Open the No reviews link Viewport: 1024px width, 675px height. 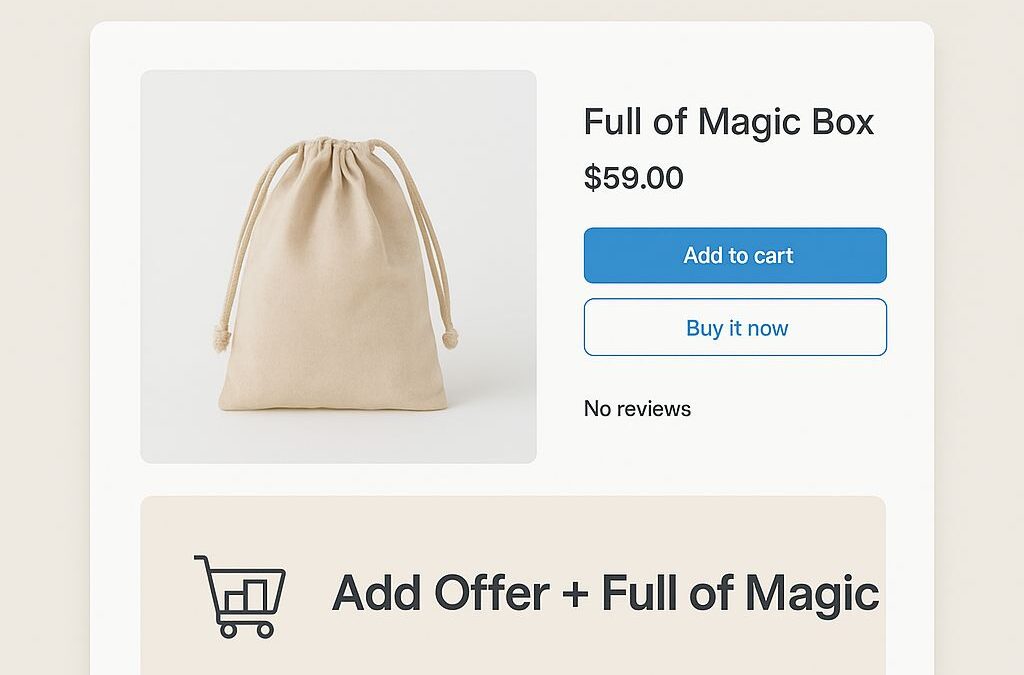click(x=637, y=408)
